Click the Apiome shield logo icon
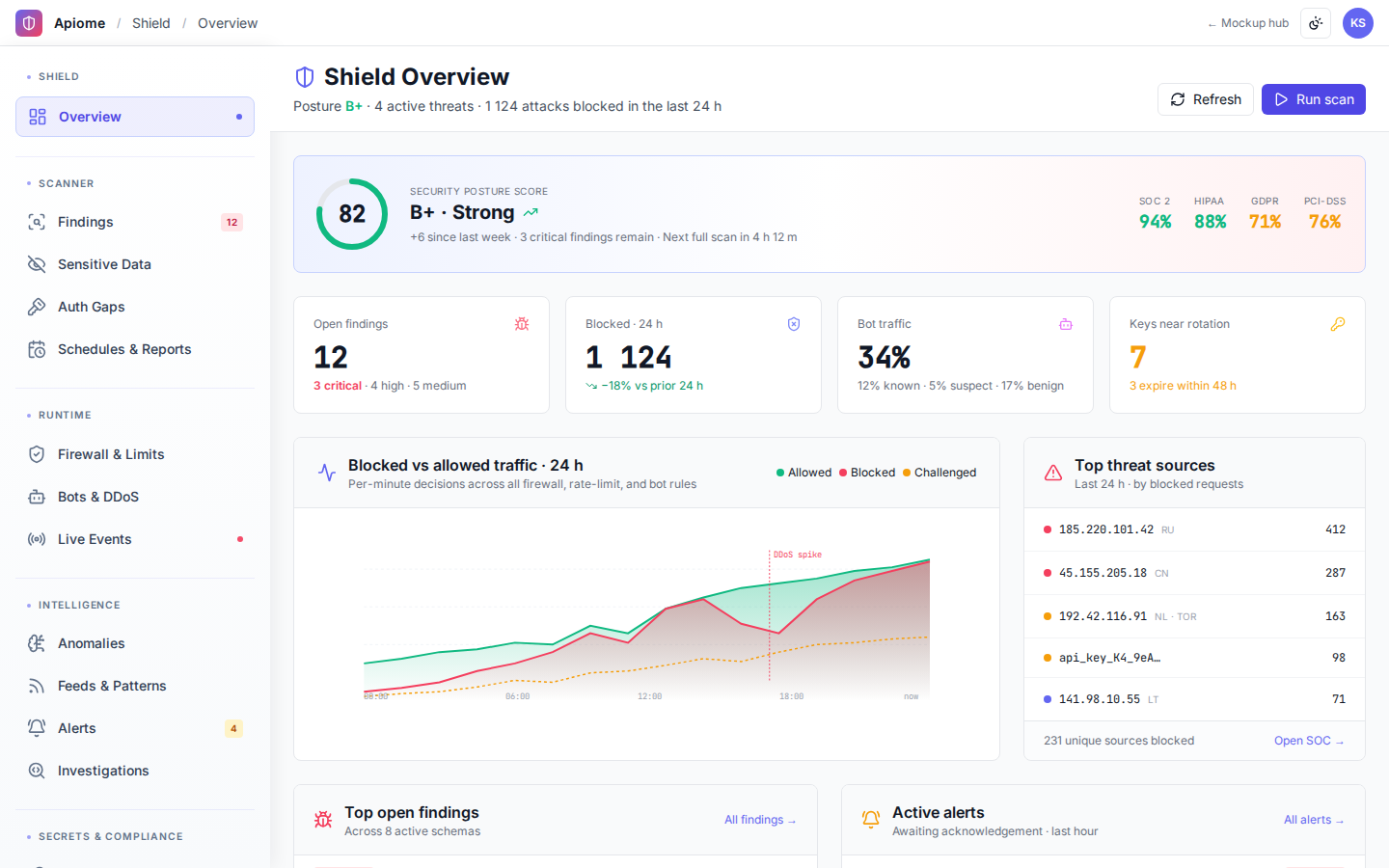The image size is (1389, 868). [29, 23]
